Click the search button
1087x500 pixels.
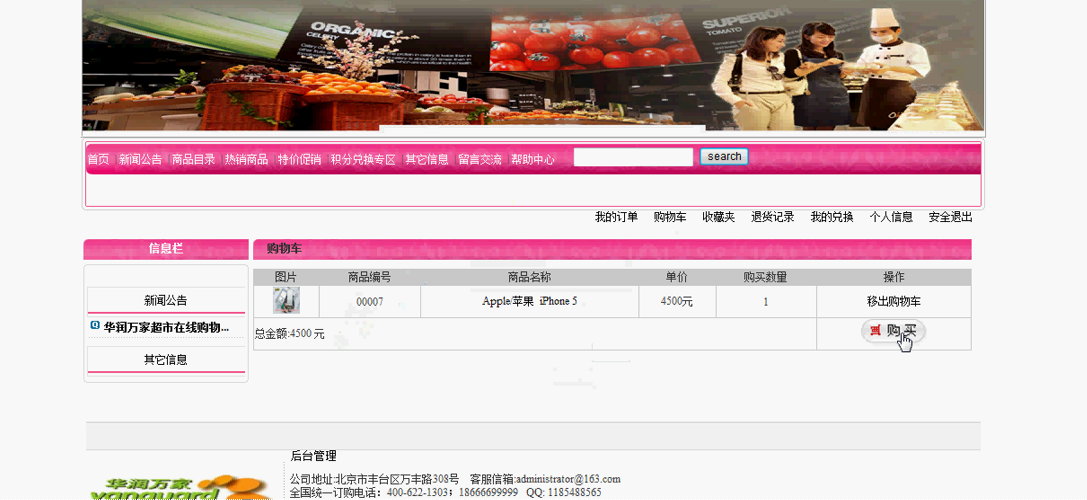[724, 157]
